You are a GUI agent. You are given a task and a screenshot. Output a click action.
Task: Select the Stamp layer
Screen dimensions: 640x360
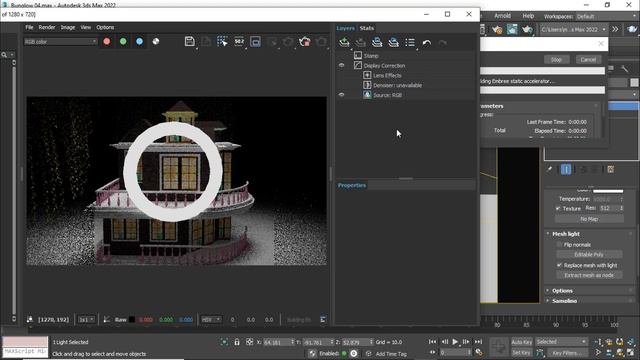tap(371, 56)
